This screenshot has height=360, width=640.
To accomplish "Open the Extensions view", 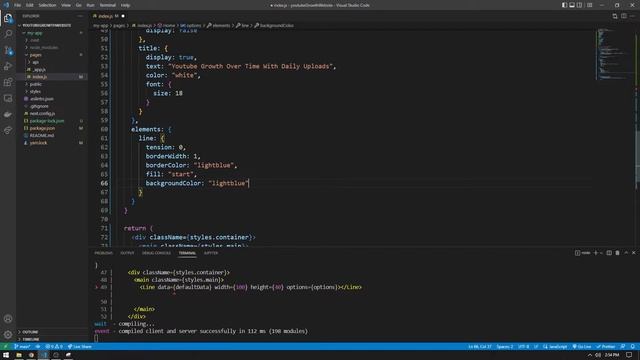I will click(8, 82).
